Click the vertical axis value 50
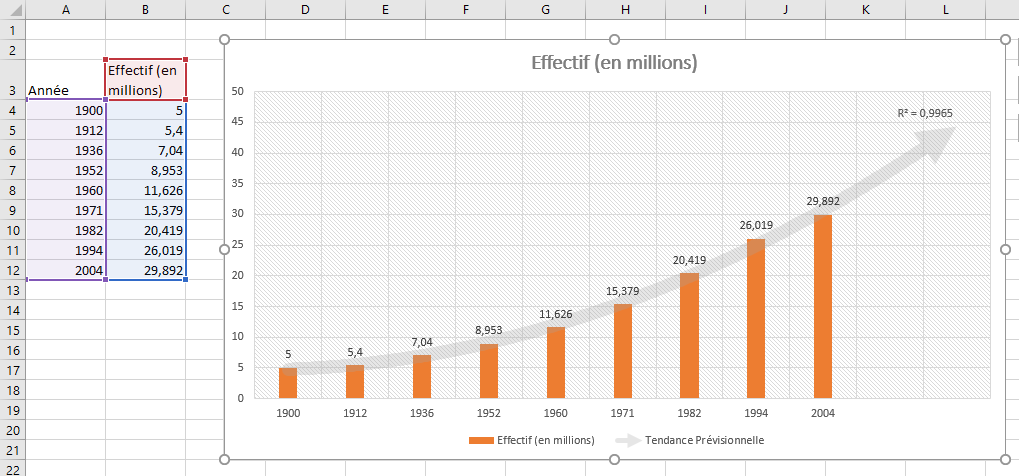Viewport: 1019px width, 476px height. tap(237, 92)
